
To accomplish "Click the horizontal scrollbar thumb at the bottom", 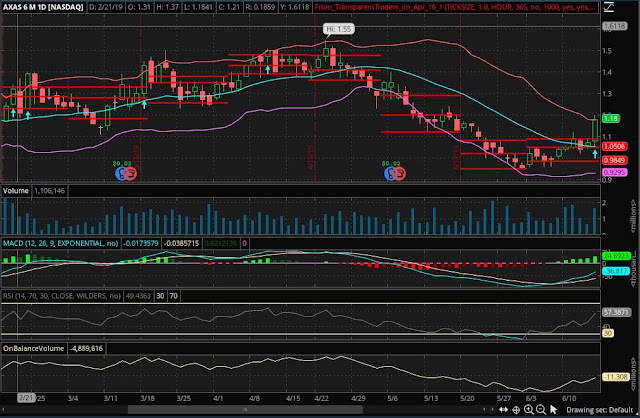I will coord(245,409).
